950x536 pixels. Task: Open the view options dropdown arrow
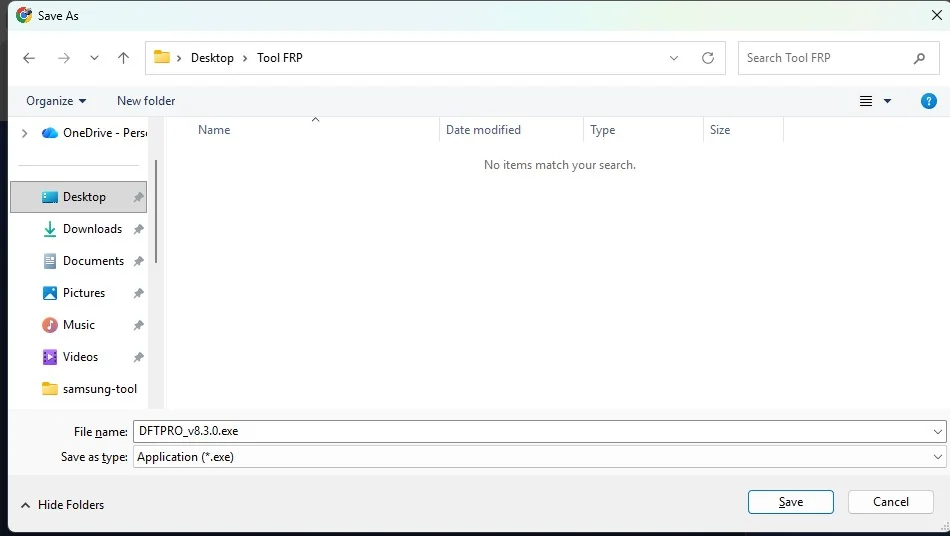(x=887, y=101)
